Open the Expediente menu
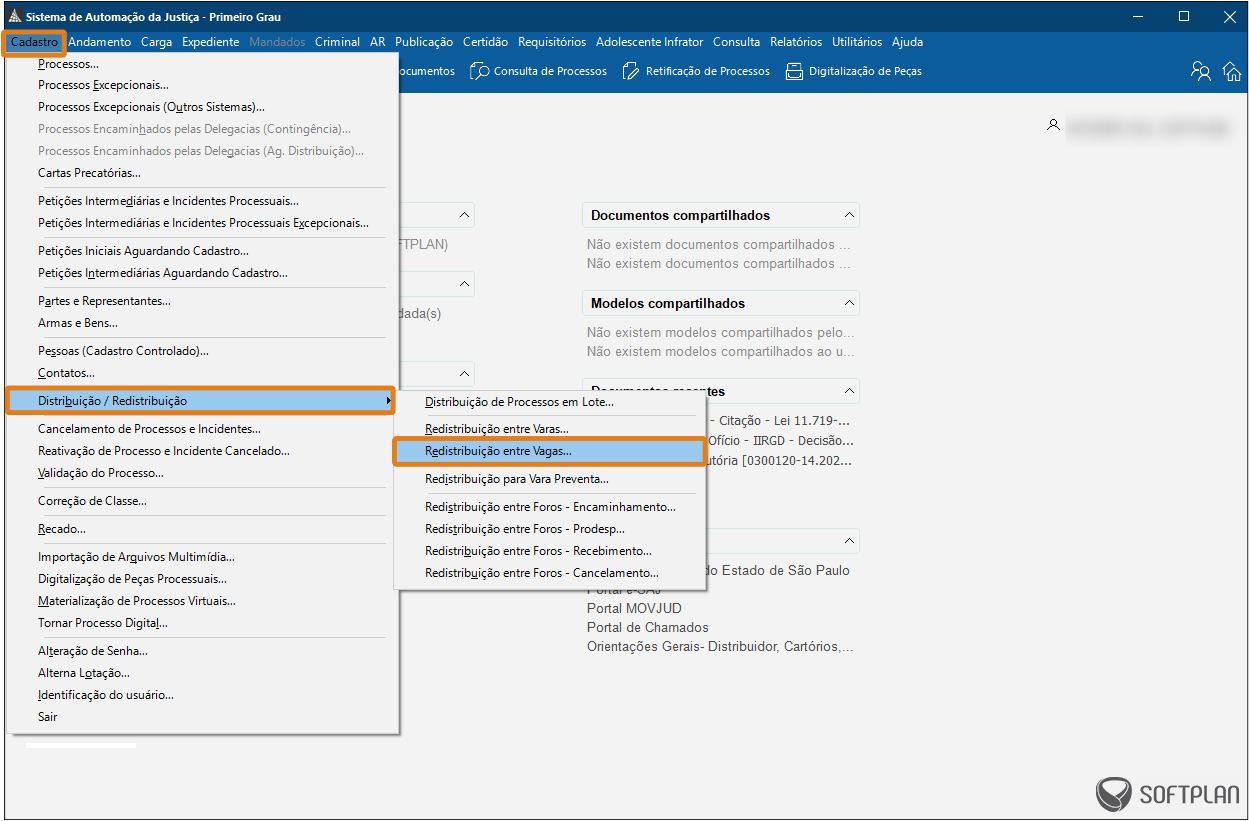 coord(211,42)
